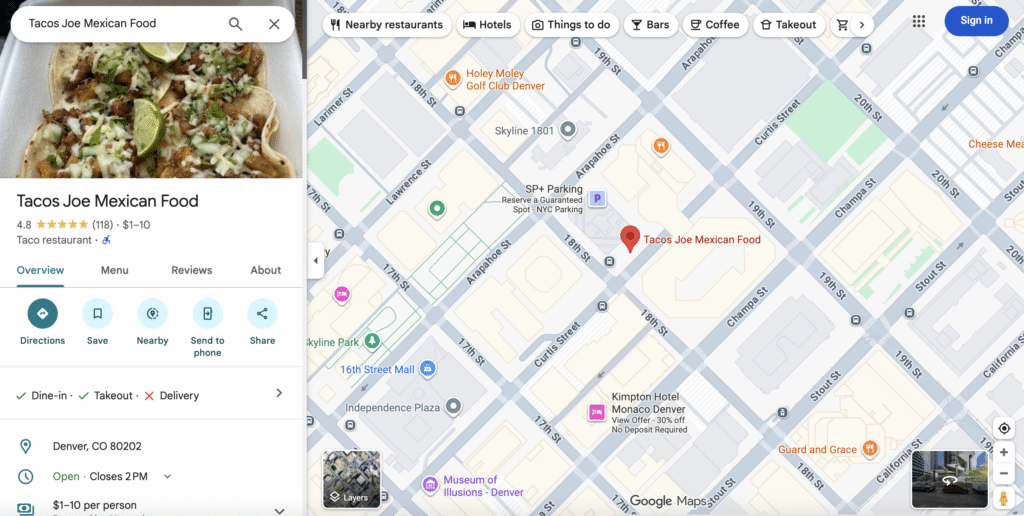Filter map by Nearby restaurants
1024x516 pixels.
click(x=386, y=25)
